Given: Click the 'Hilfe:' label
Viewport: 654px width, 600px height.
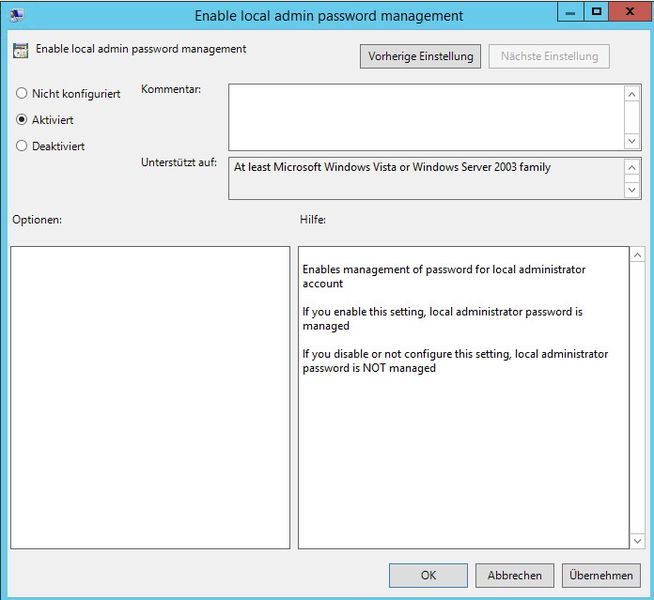Looking at the screenshot, I should pos(313,219).
